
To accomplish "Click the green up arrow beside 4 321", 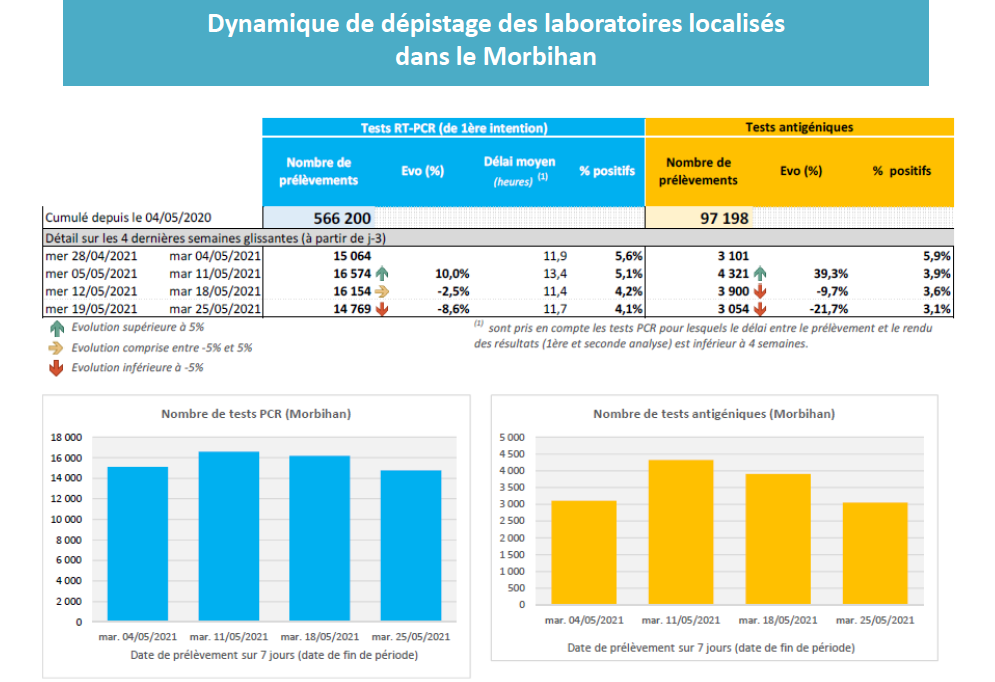I will tap(760, 273).
